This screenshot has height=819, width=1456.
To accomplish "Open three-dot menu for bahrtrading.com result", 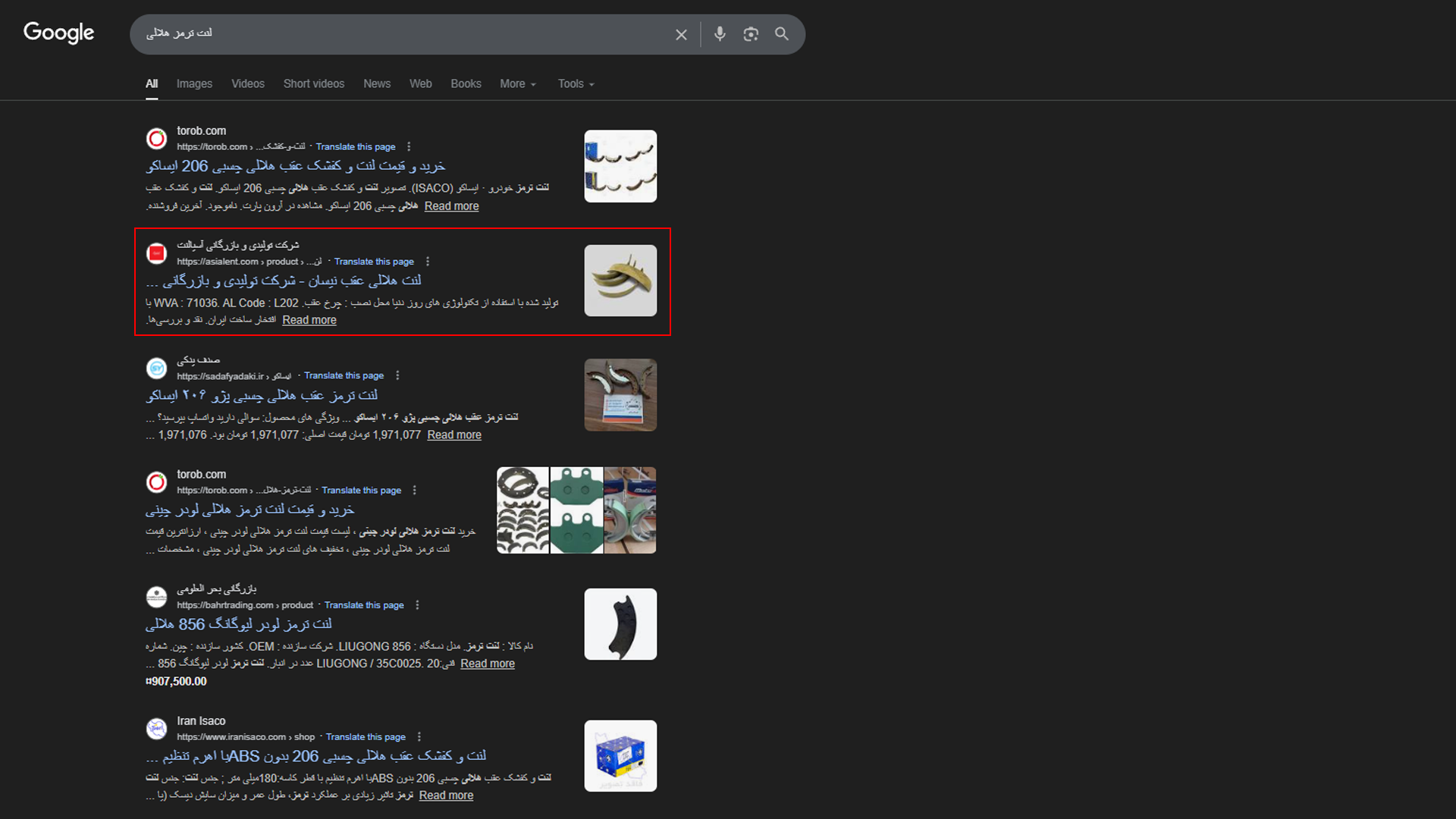I will click(x=417, y=605).
